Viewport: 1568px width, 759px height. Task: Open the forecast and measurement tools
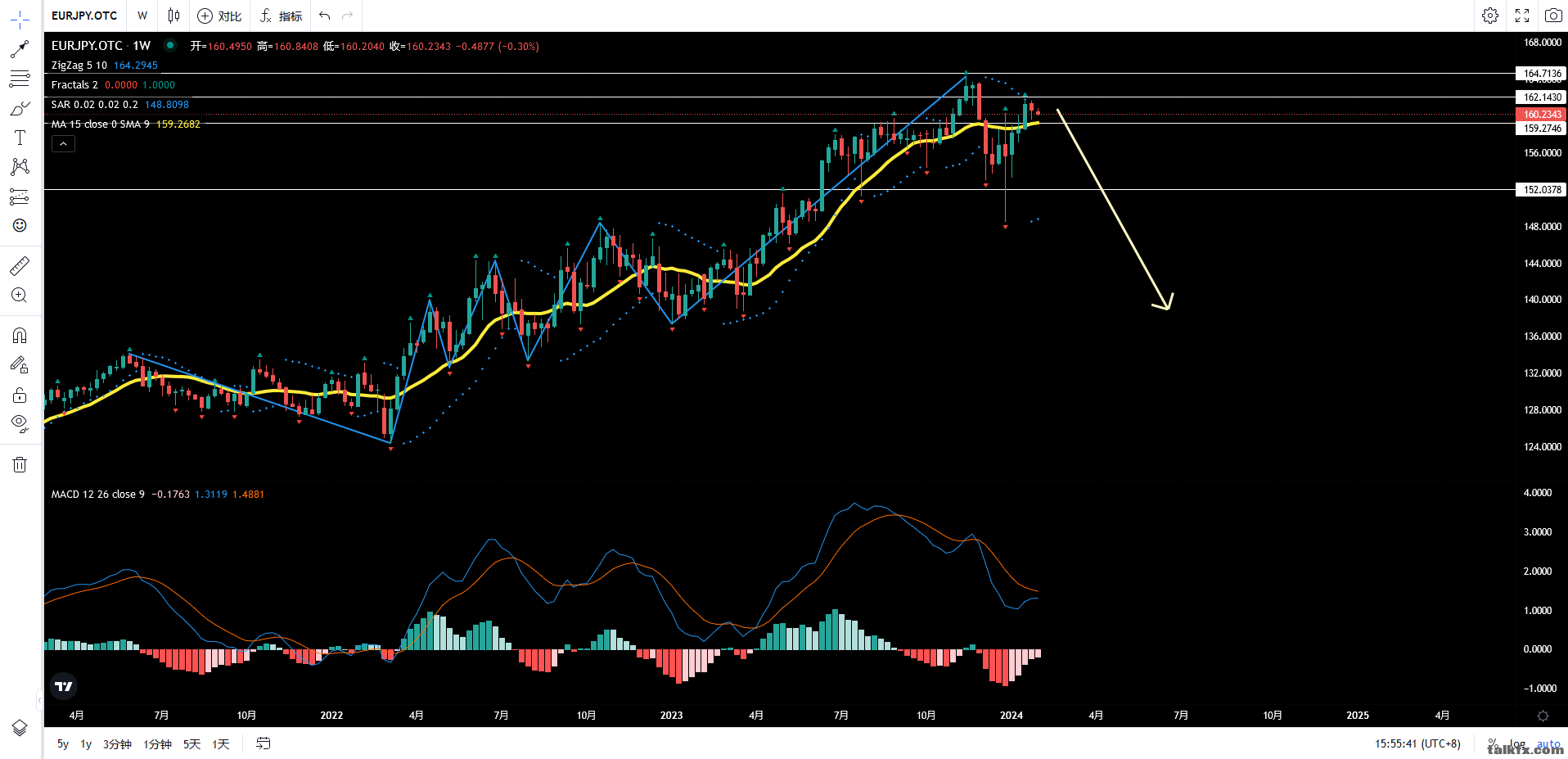[20, 197]
